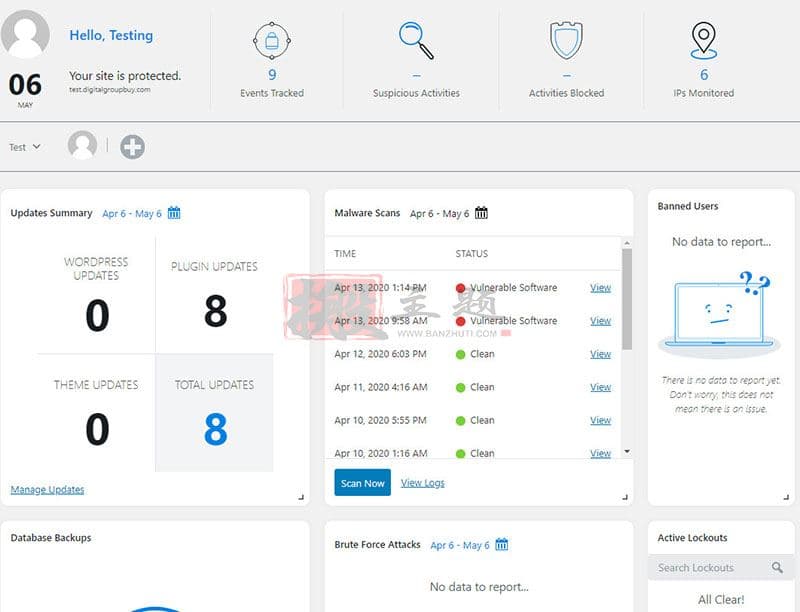
Task: Click the Plugin Updates count 8
Action: tap(215, 311)
